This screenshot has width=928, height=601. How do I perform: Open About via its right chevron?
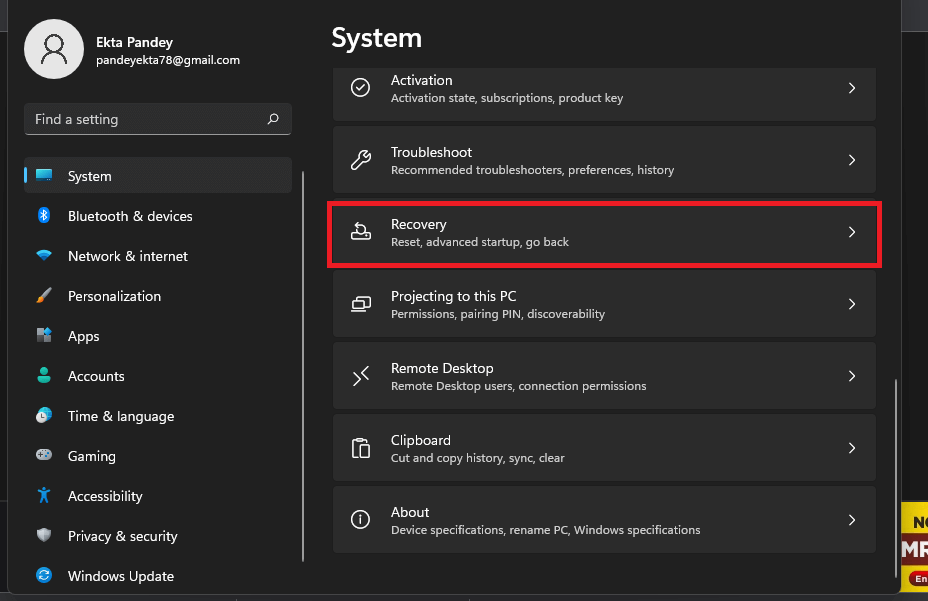[x=852, y=520]
